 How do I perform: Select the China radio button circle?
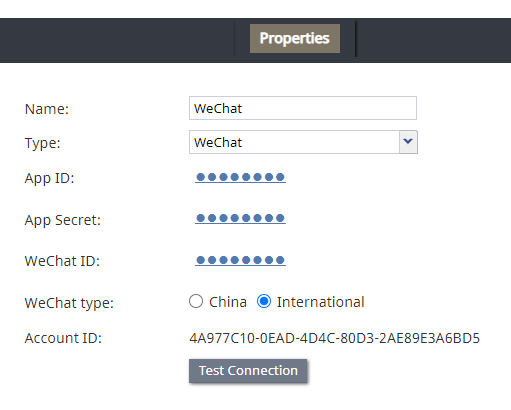click(x=196, y=301)
